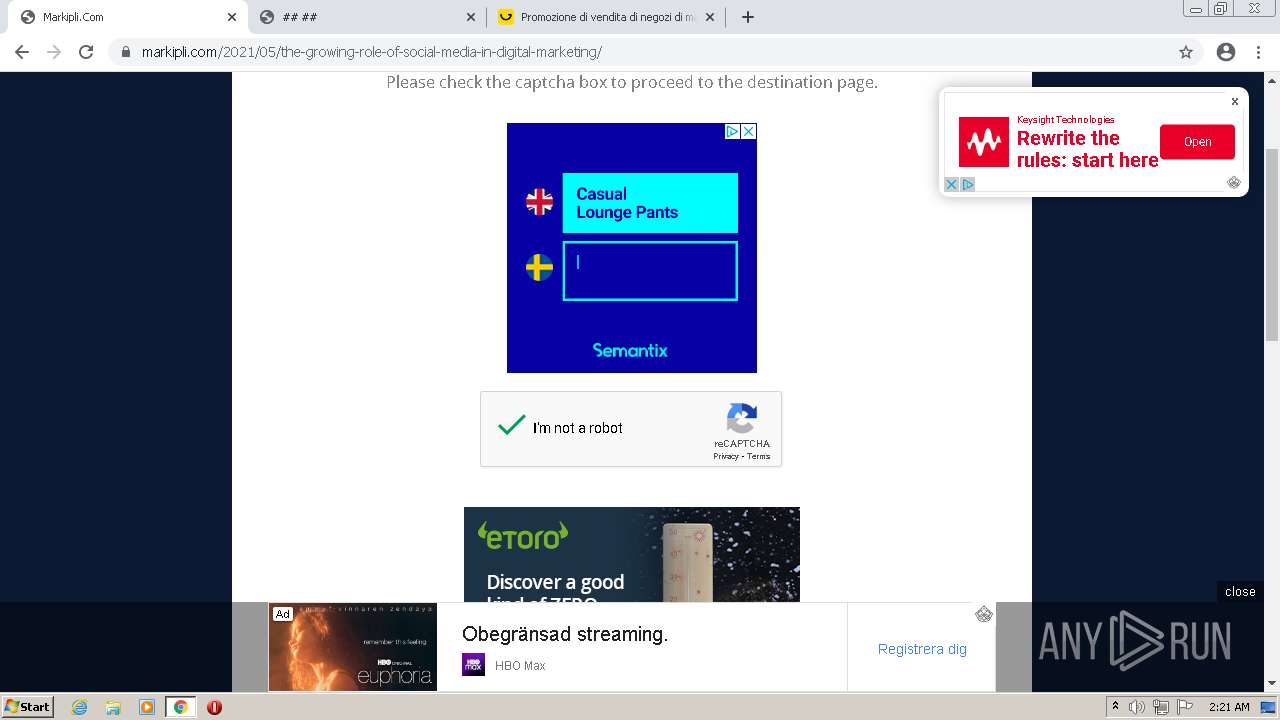Open the Chrome three-dot menu
This screenshot has width=1280, height=720.
(x=1258, y=52)
